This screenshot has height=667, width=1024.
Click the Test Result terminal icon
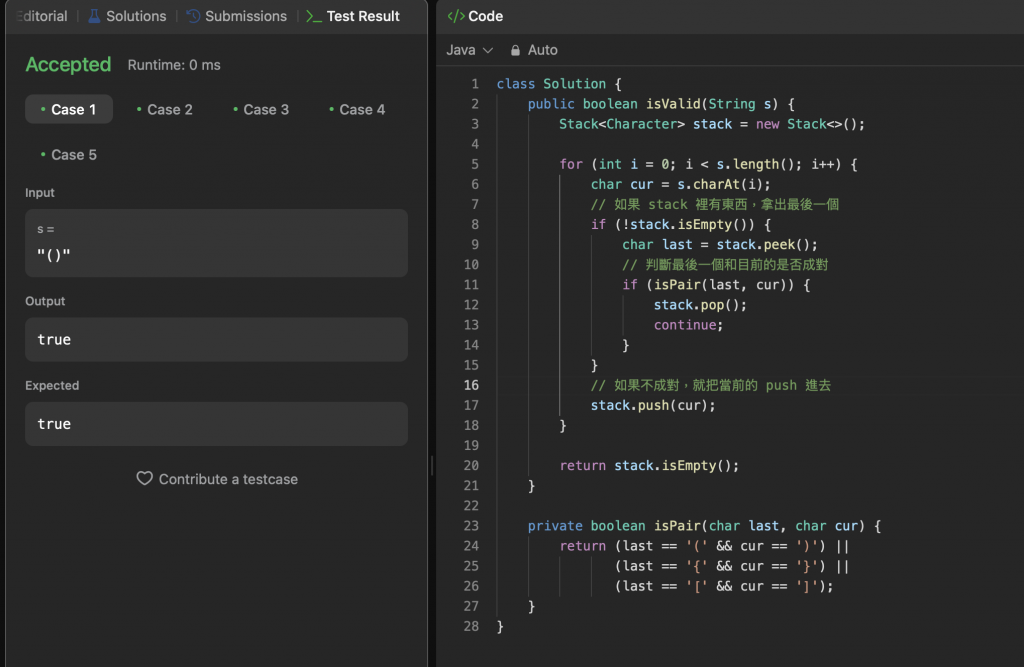click(x=313, y=16)
